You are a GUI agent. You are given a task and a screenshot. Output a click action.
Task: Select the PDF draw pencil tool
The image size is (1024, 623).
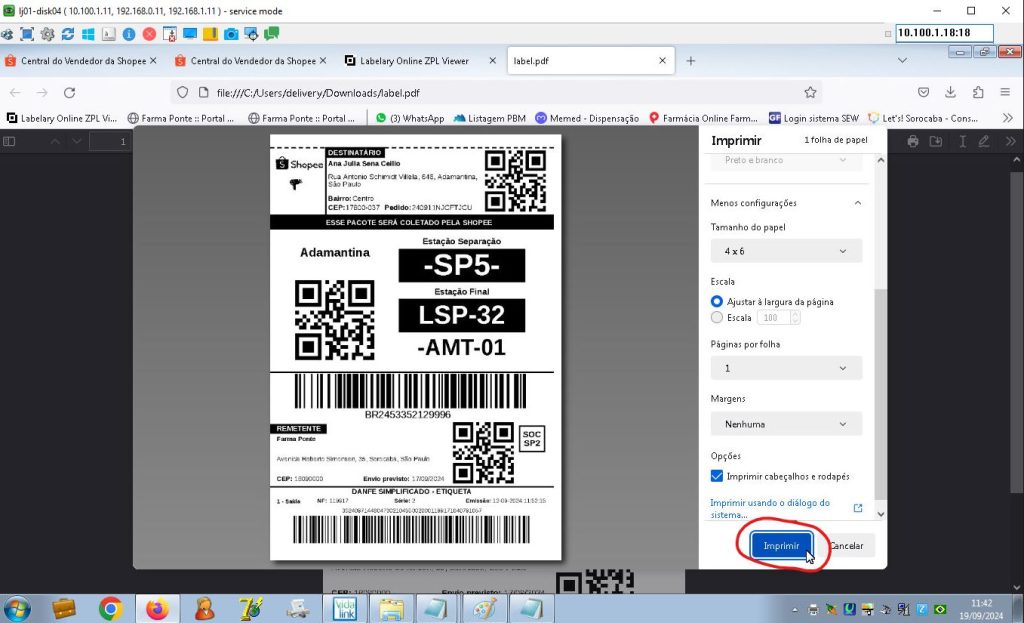[x=984, y=141]
